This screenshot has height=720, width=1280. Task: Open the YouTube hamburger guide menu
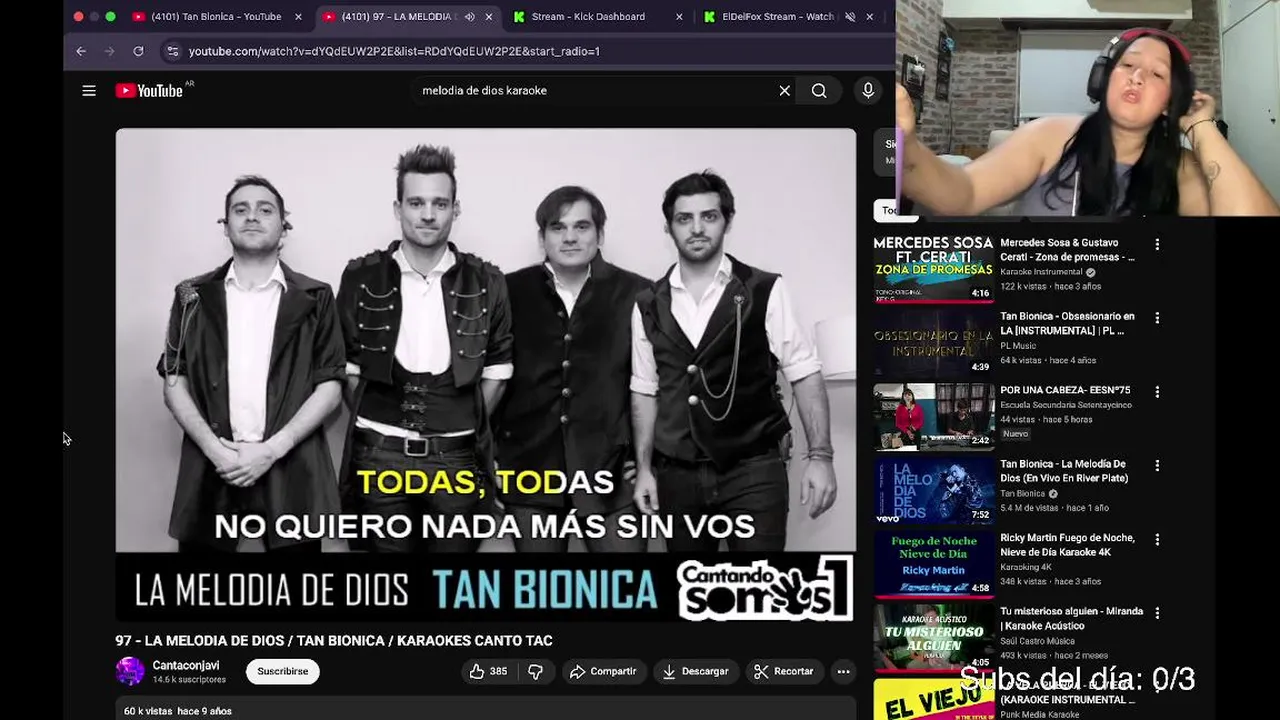point(89,91)
